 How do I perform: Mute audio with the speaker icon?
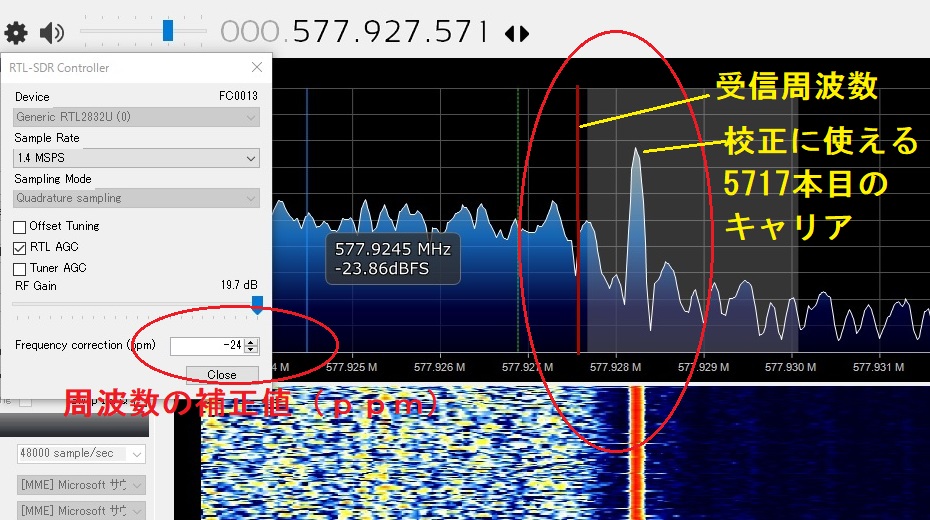click(52, 33)
